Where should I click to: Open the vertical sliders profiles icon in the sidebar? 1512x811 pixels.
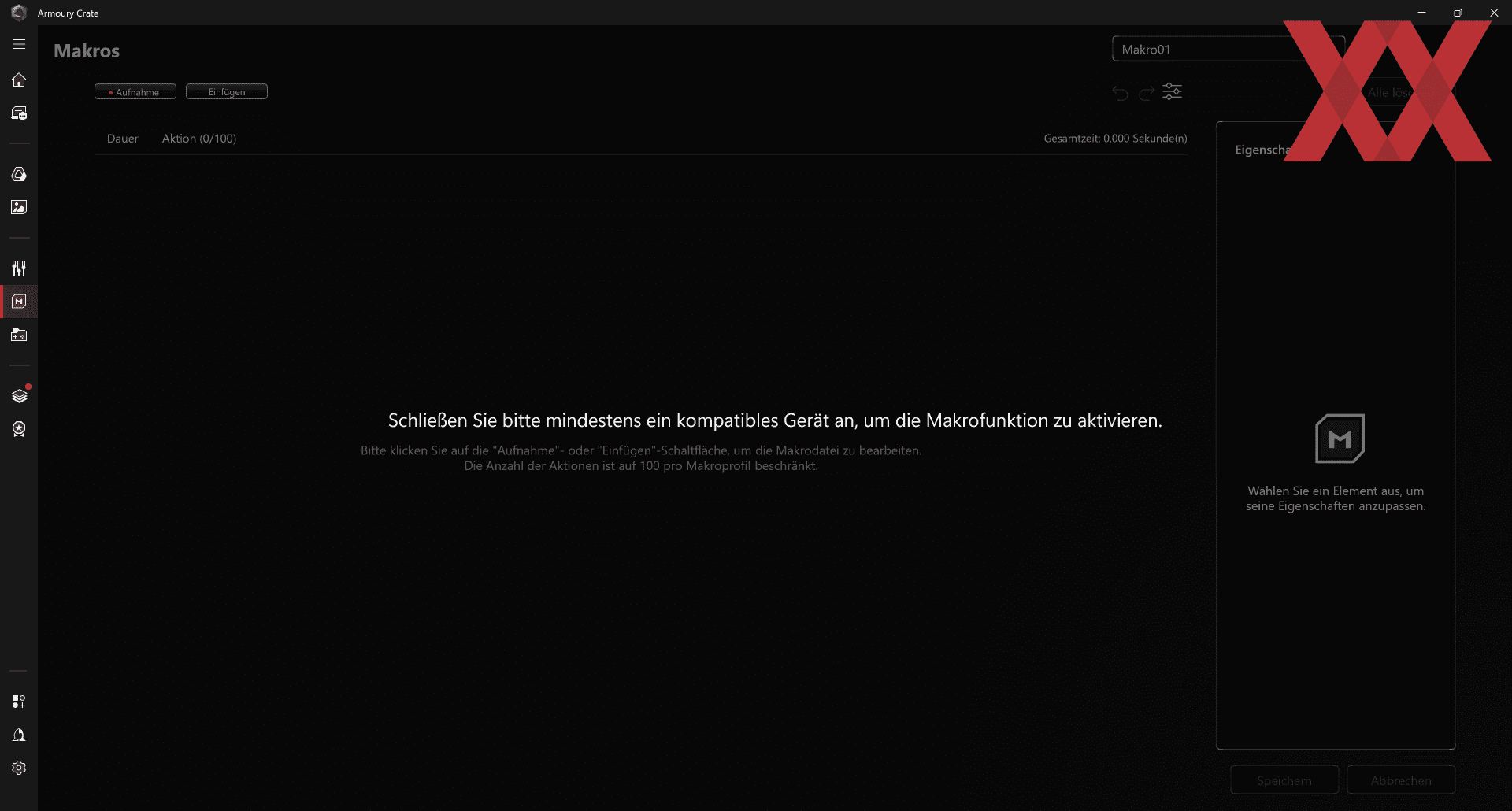point(19,268)
